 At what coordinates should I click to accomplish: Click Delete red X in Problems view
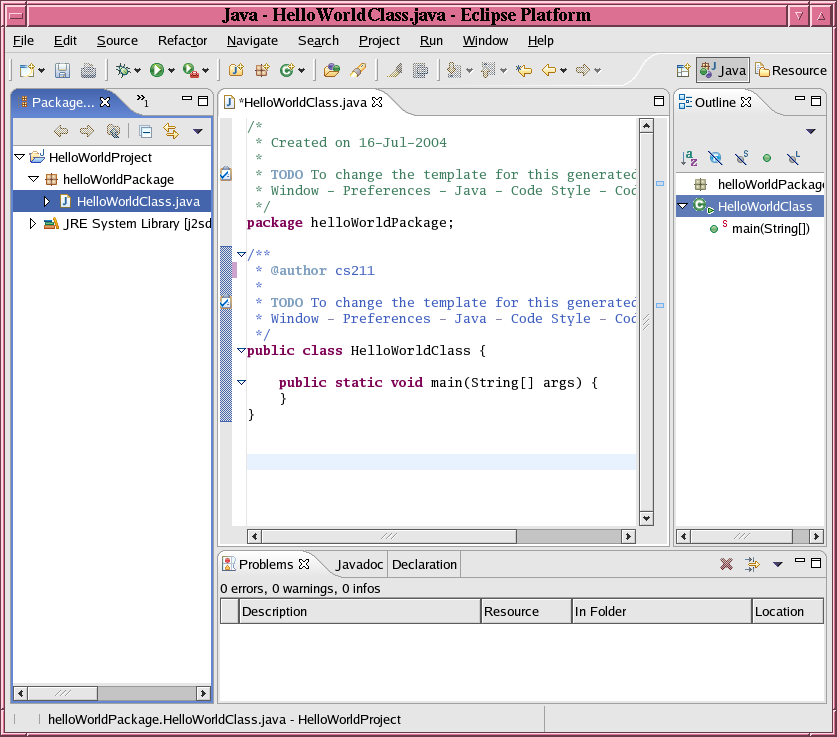726,564
